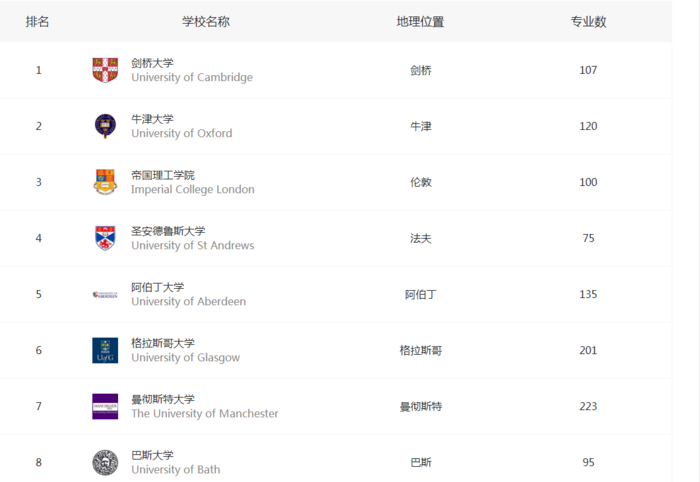
Task: Click the 107 programs count for Cambridge
Action: click(x=588, y=70)
